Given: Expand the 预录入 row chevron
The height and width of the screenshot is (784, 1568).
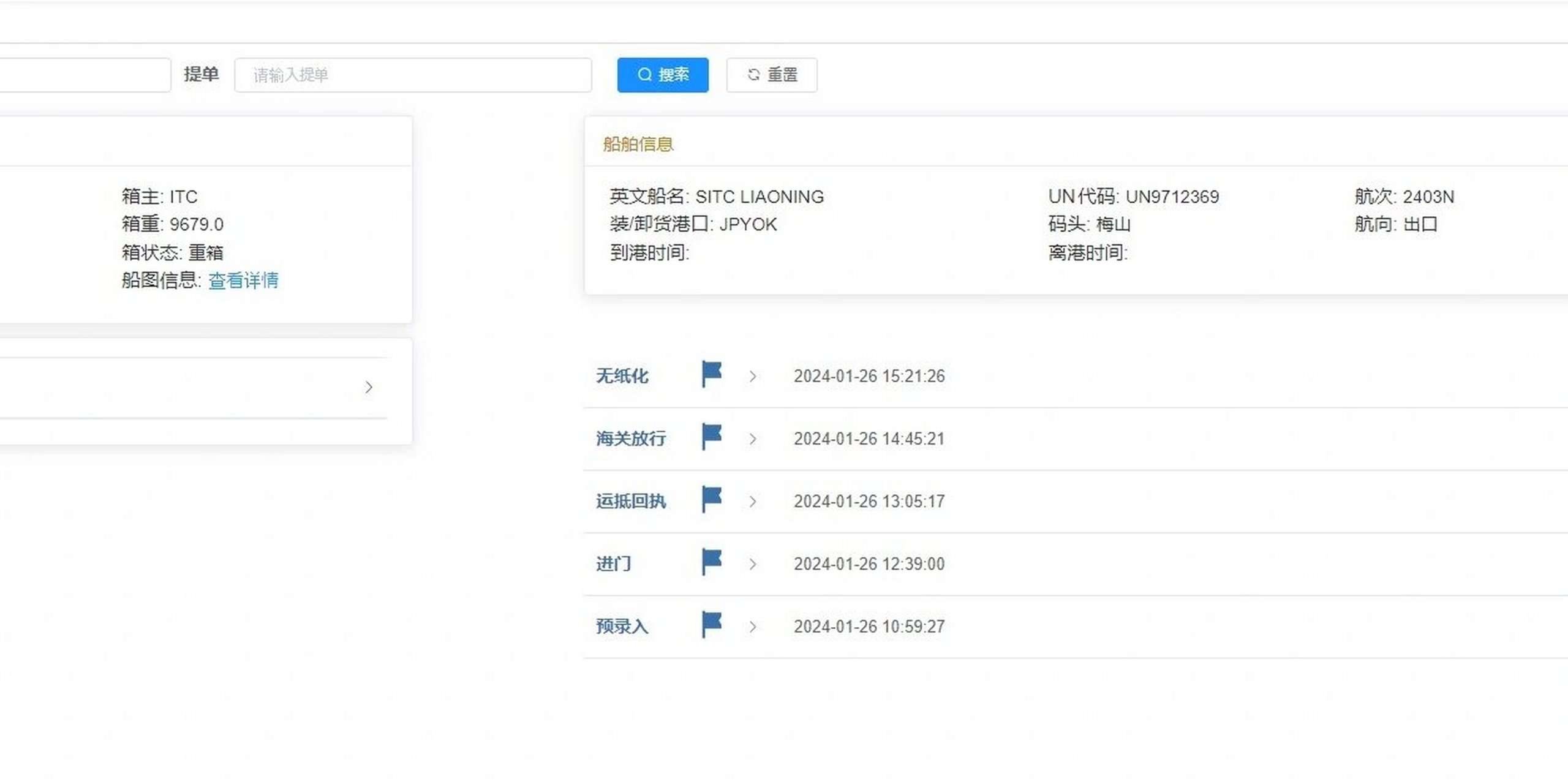Looking at the screenshot, I should coord(753,627).
